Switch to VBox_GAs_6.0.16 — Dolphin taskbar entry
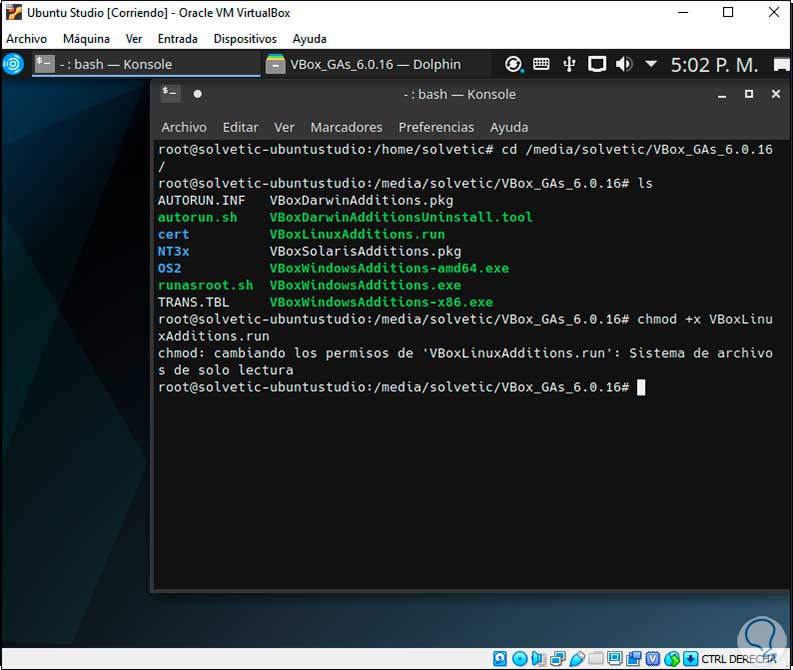793x670 pixels. [375, 65]
